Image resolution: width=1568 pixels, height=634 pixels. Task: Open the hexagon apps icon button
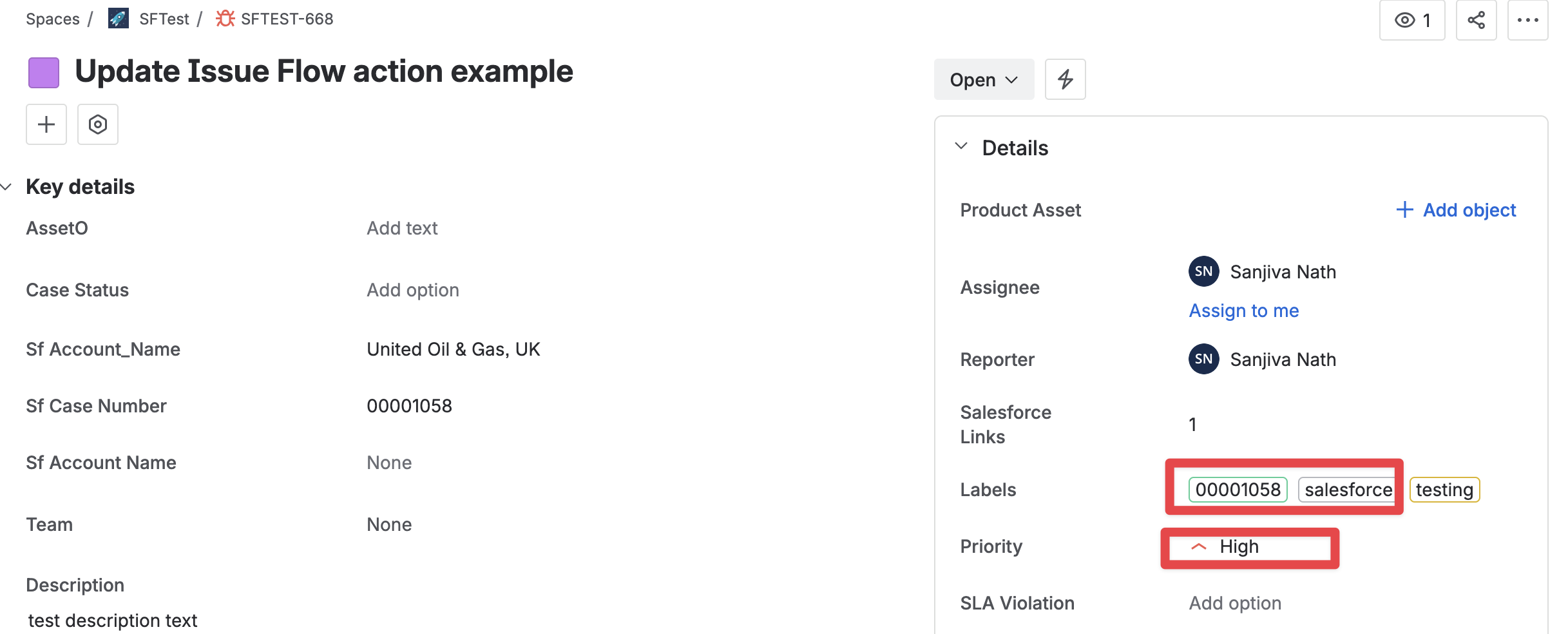[98, 124]
